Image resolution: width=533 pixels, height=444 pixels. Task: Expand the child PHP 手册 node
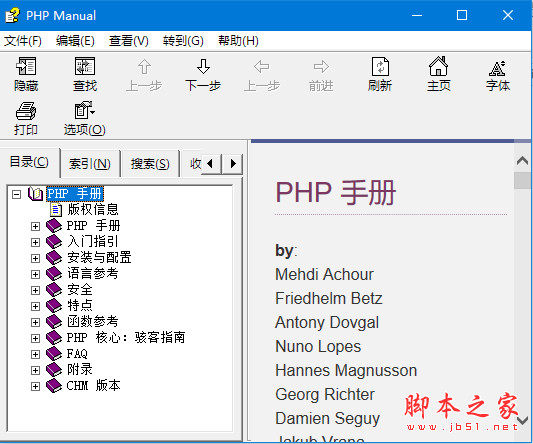(x=35, y=226)
